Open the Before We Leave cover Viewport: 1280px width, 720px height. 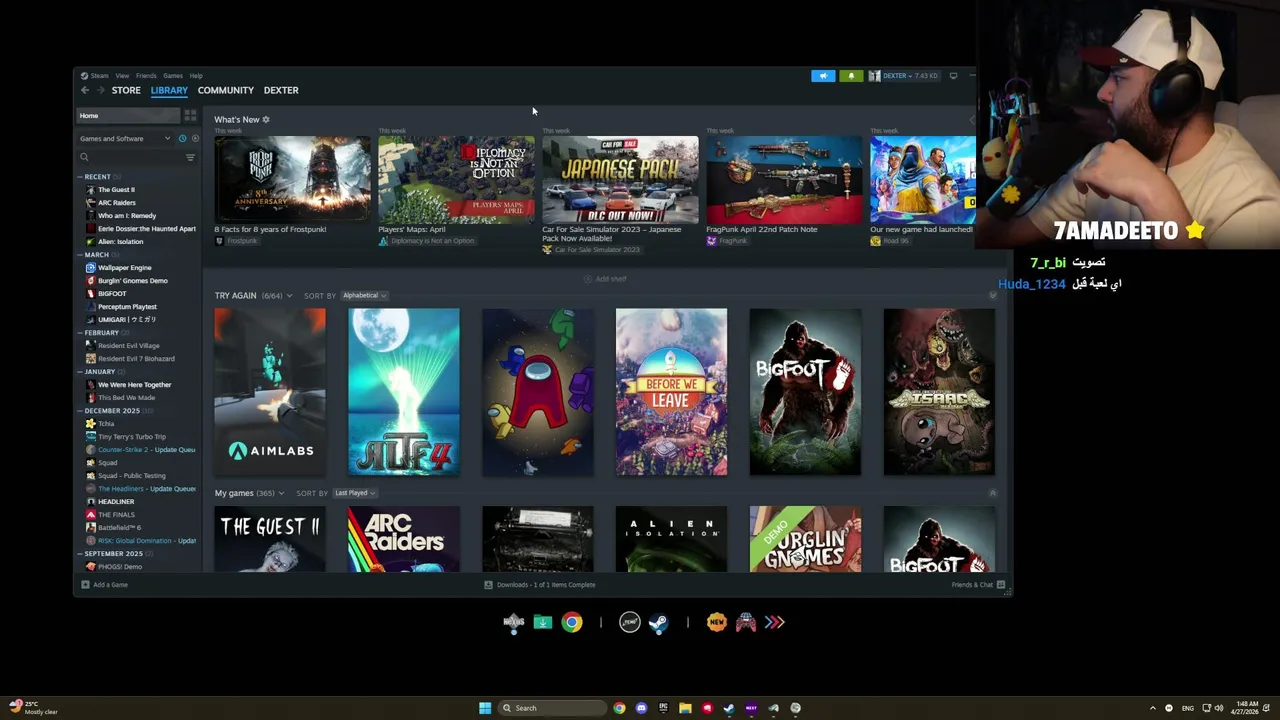pyautogui.click(x=671, y=391)
